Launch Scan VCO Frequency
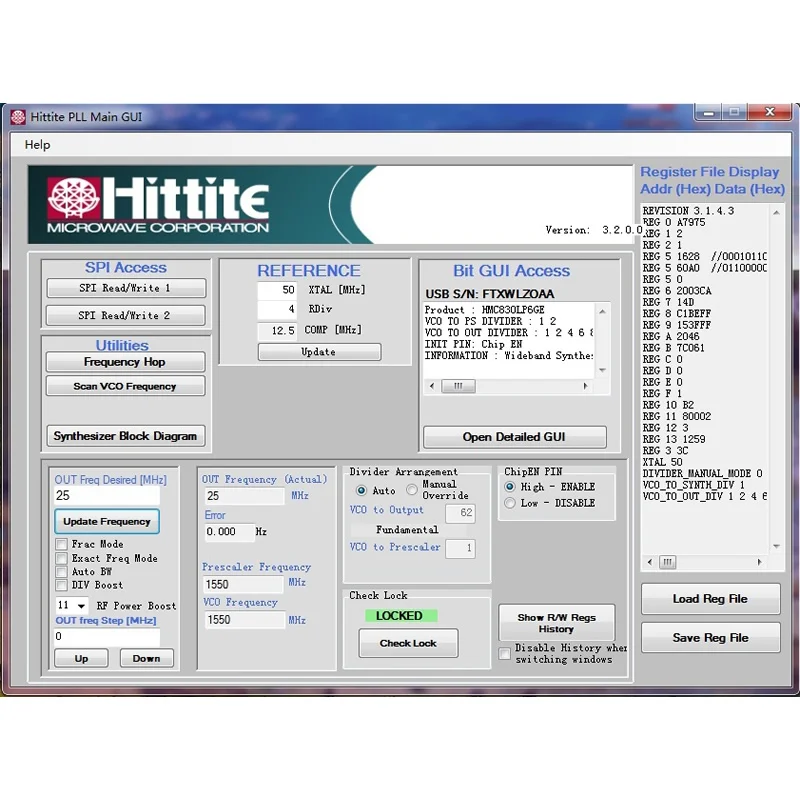This screenshot has width=800, height=800. (x=126, y=386)
